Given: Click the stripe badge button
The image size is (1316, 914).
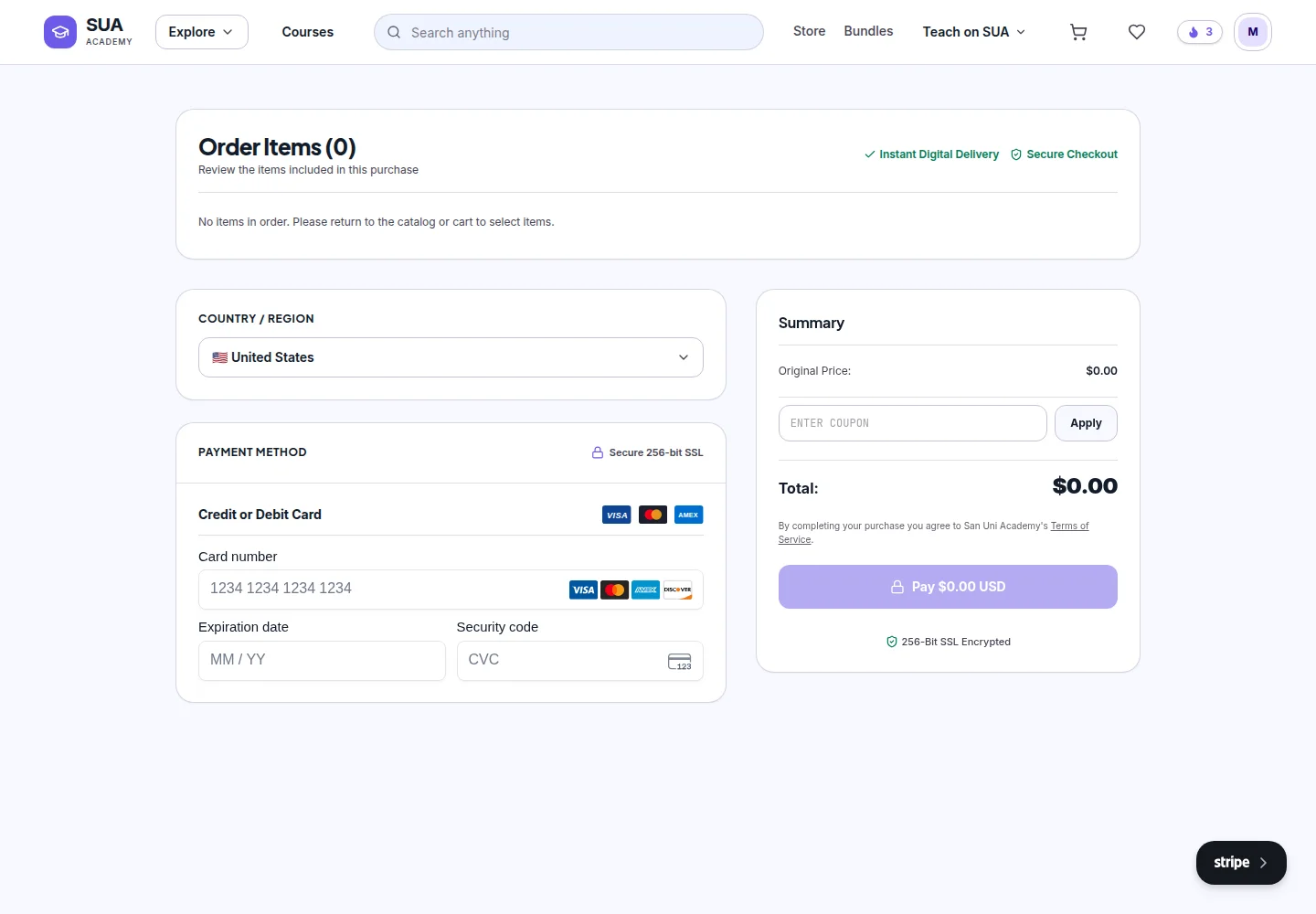Looking at the screenshot, I should [x=1241, y=863].
